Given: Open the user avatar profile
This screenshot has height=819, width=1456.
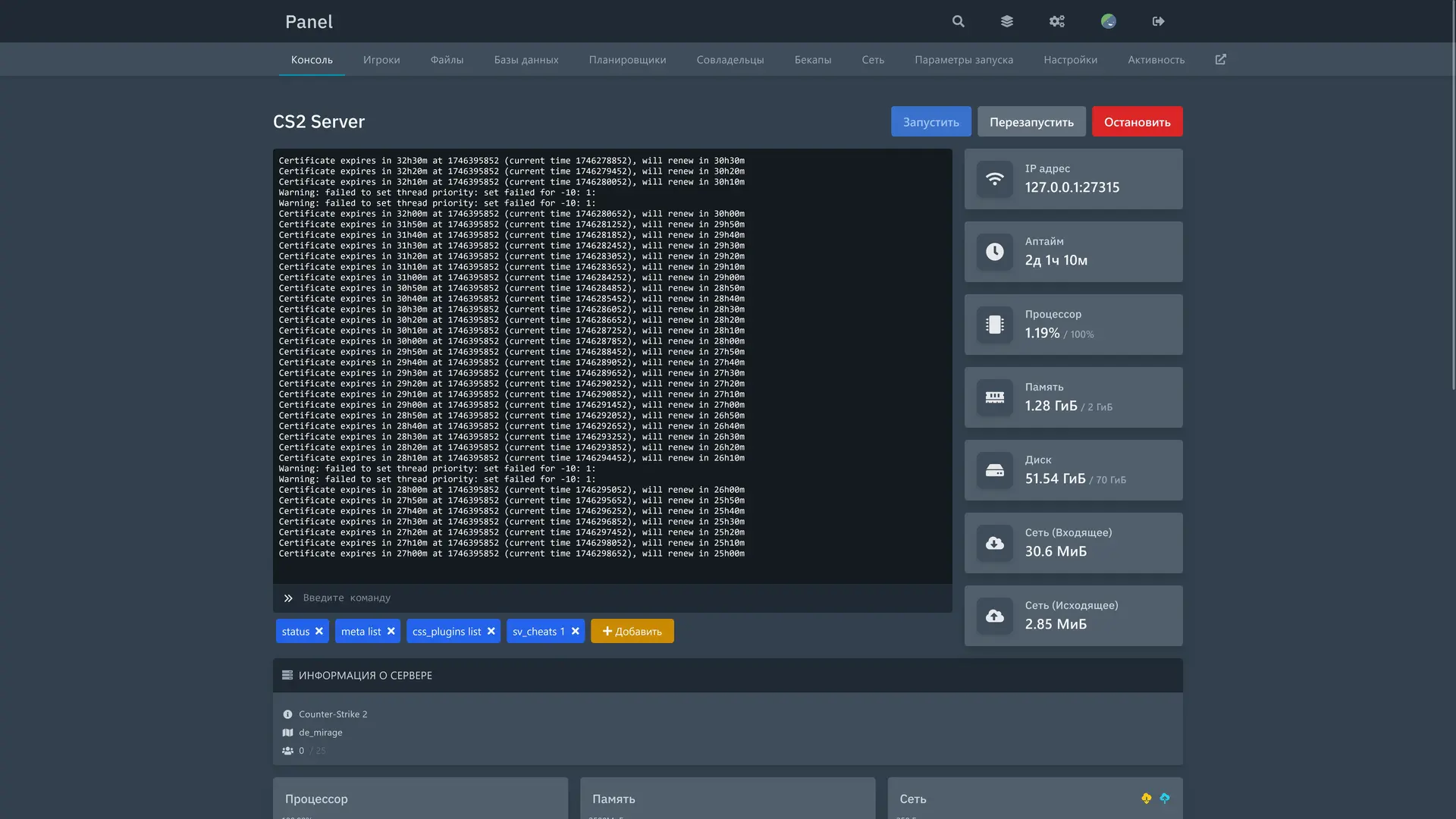Looking at the screenshot, I should pyautogui.click(x=1109, y=21).
